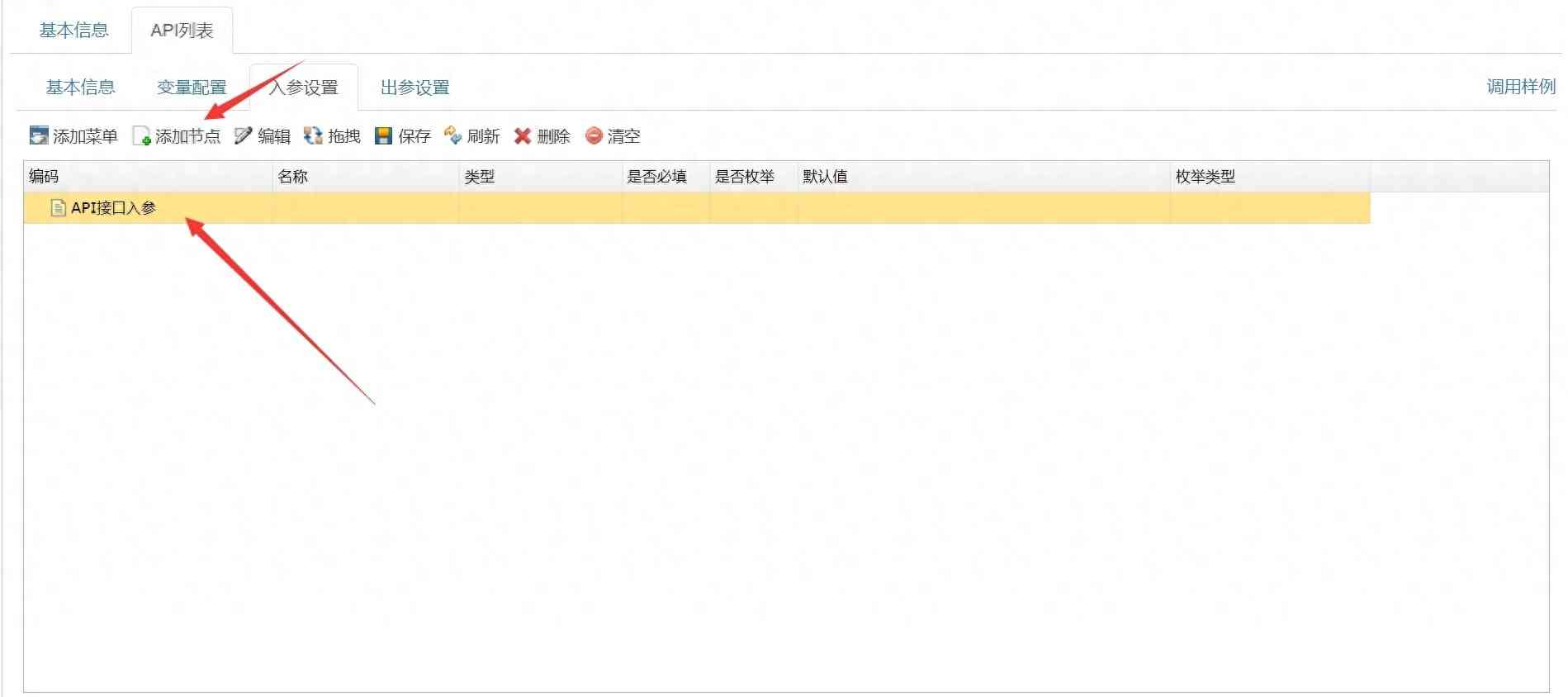
Task: Click the 编码 column header
Action: click(x=148, y=176)
